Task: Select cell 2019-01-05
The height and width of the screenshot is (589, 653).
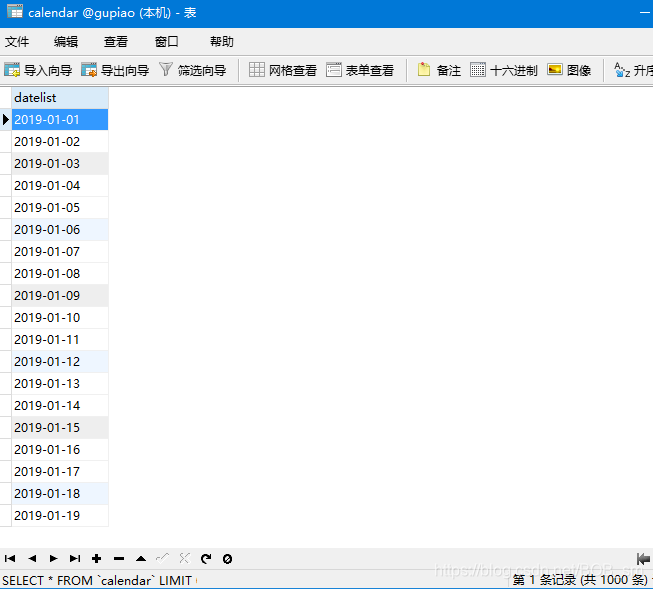Action: coord(60,207)
